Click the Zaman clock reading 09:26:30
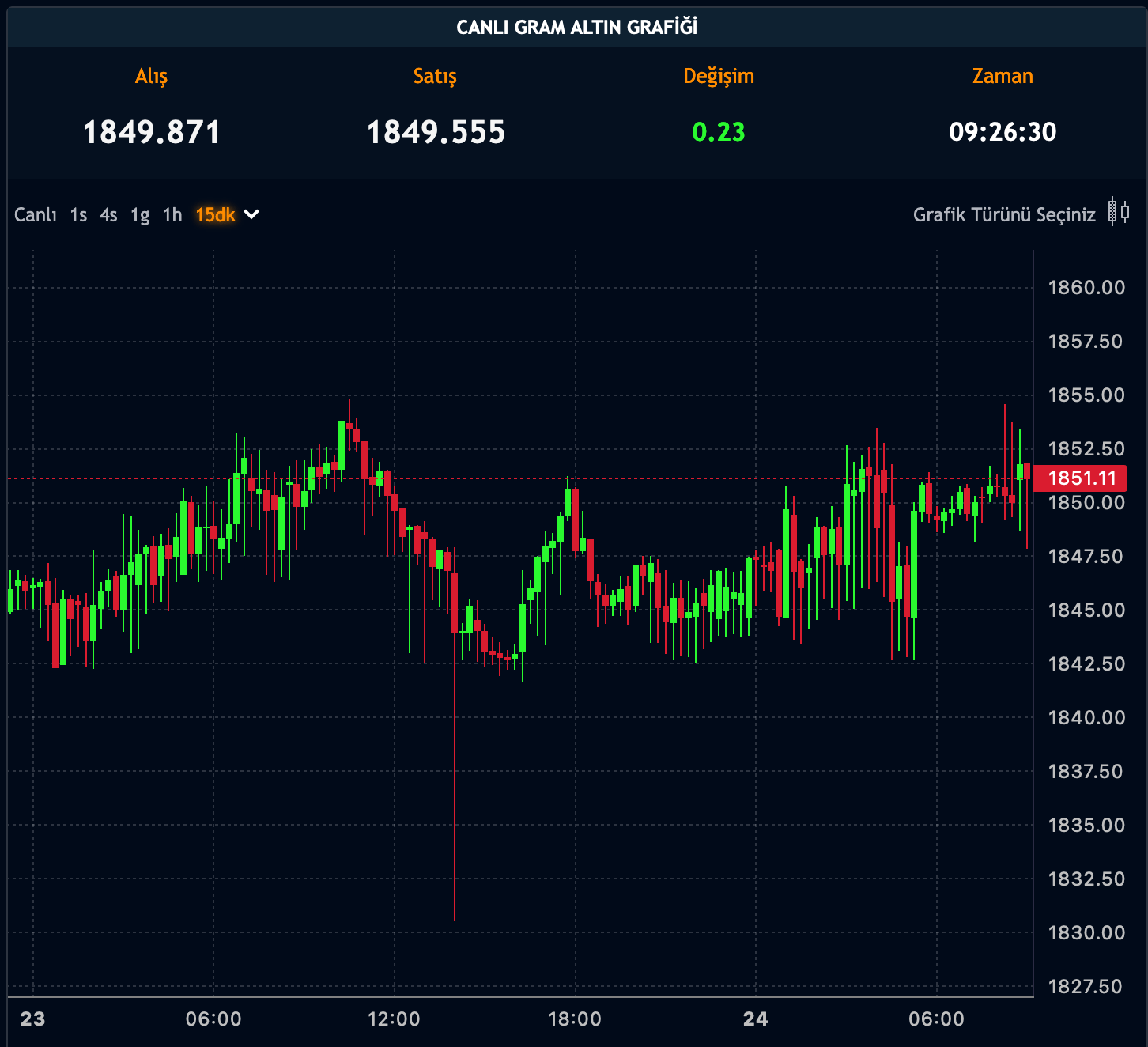 click(x=1003, y=132)
